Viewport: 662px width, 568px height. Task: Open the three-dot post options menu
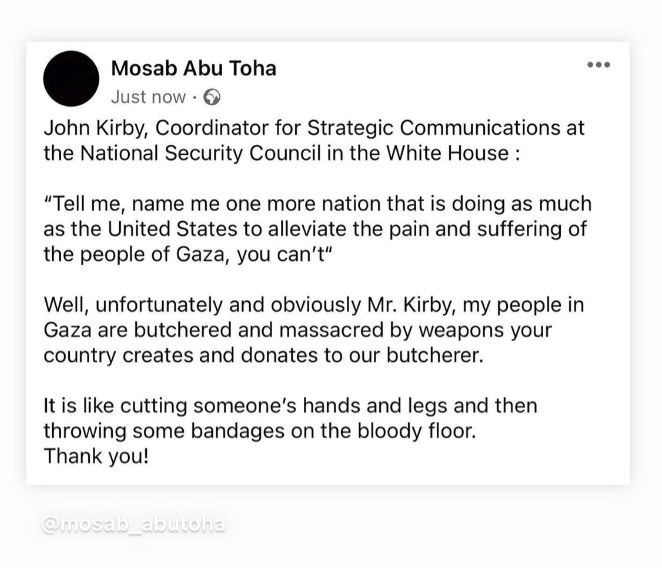click(x=598, y=66)
